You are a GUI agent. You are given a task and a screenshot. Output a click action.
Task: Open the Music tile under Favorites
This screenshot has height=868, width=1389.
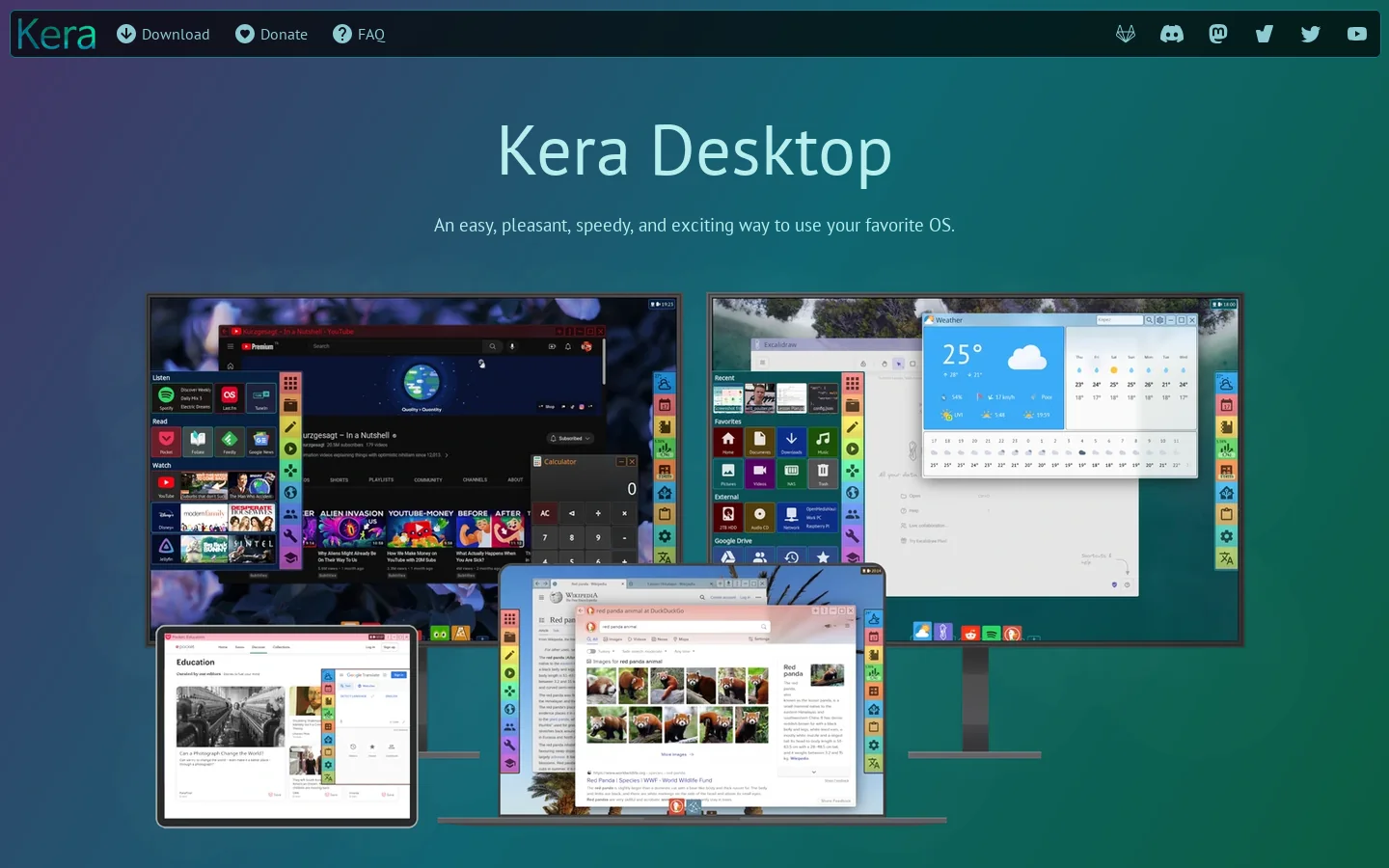point(823,442)
